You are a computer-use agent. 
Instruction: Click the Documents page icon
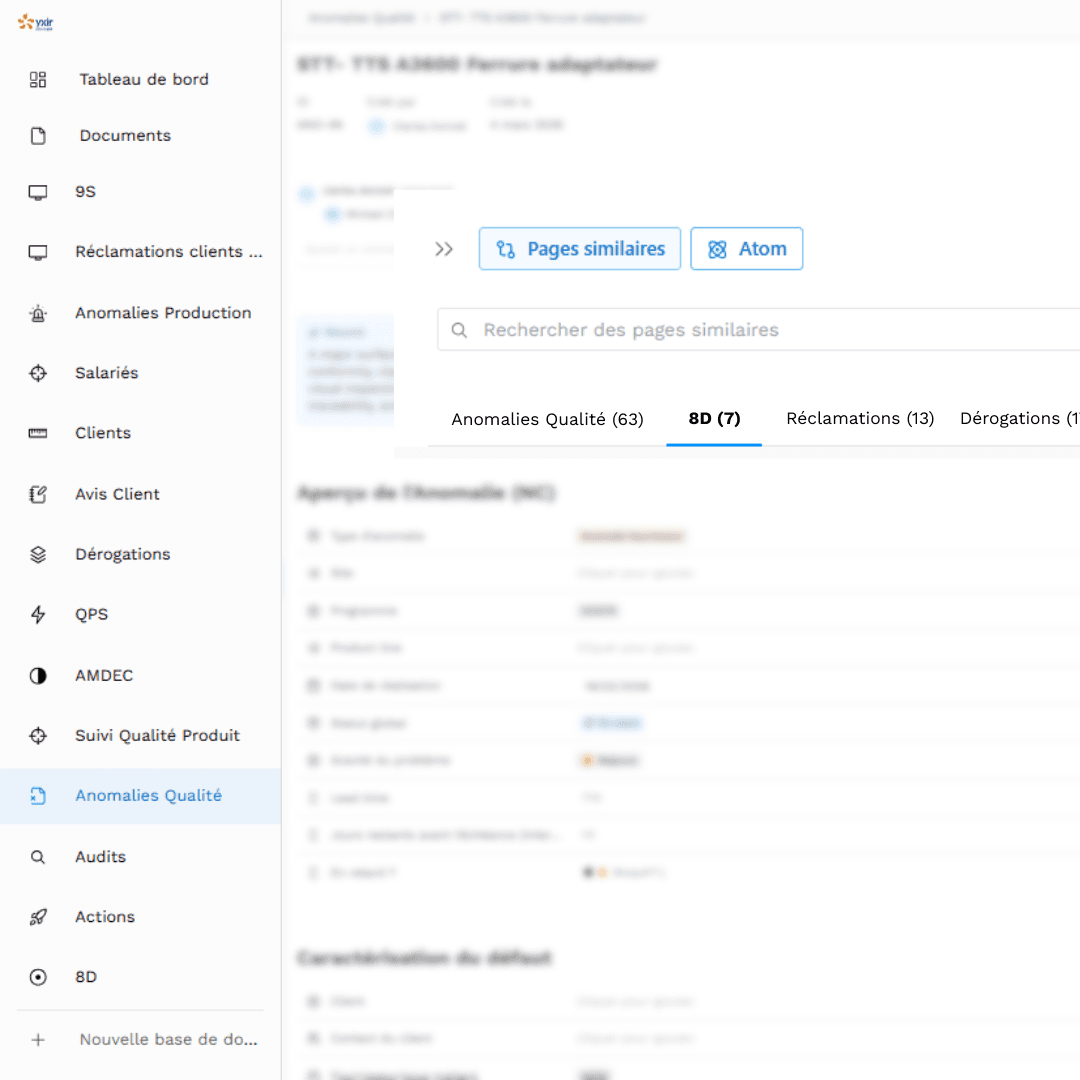38,136
